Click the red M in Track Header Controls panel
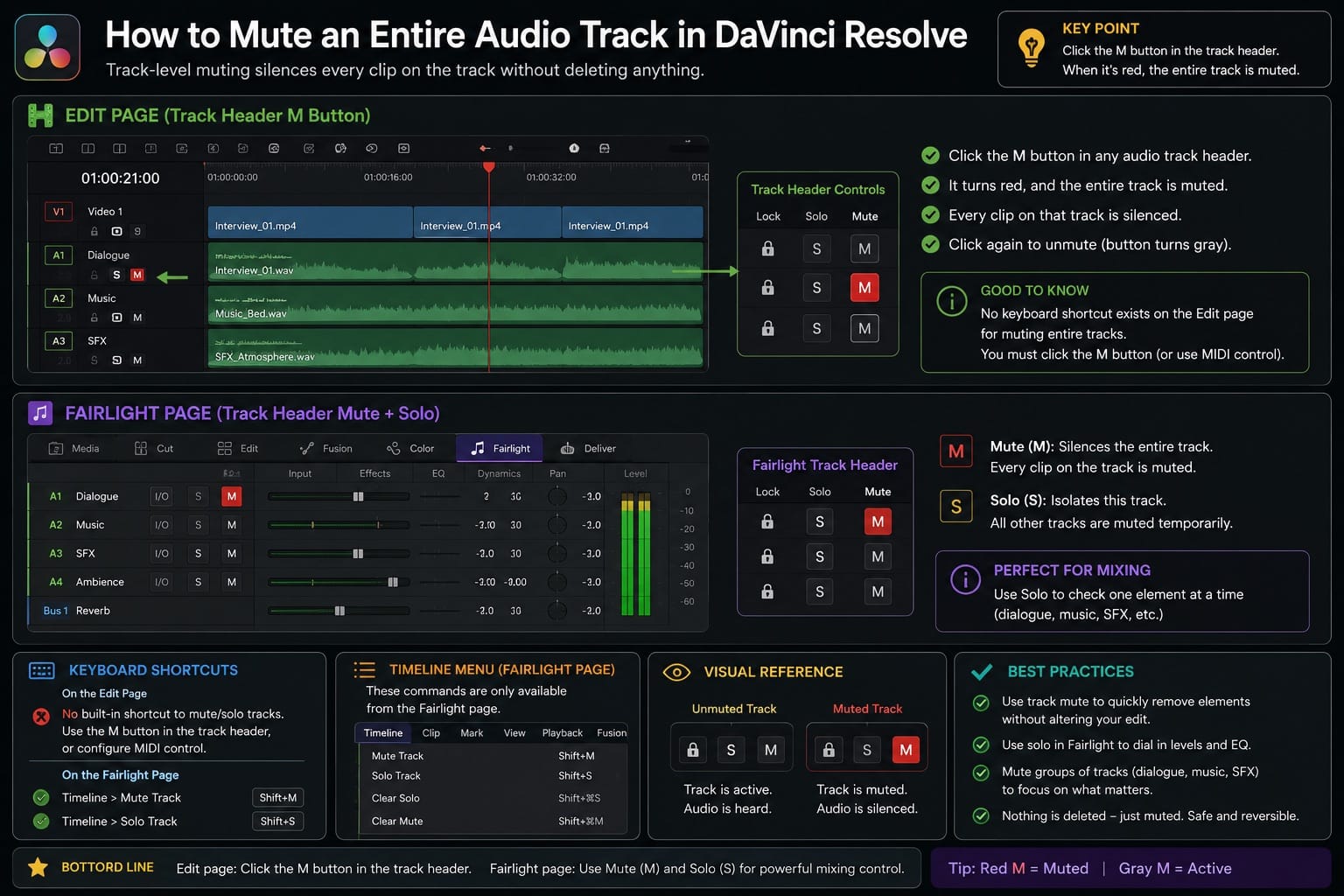Image resolution: width=1344 pixels, height=896 pixels. tap(864, 288)
